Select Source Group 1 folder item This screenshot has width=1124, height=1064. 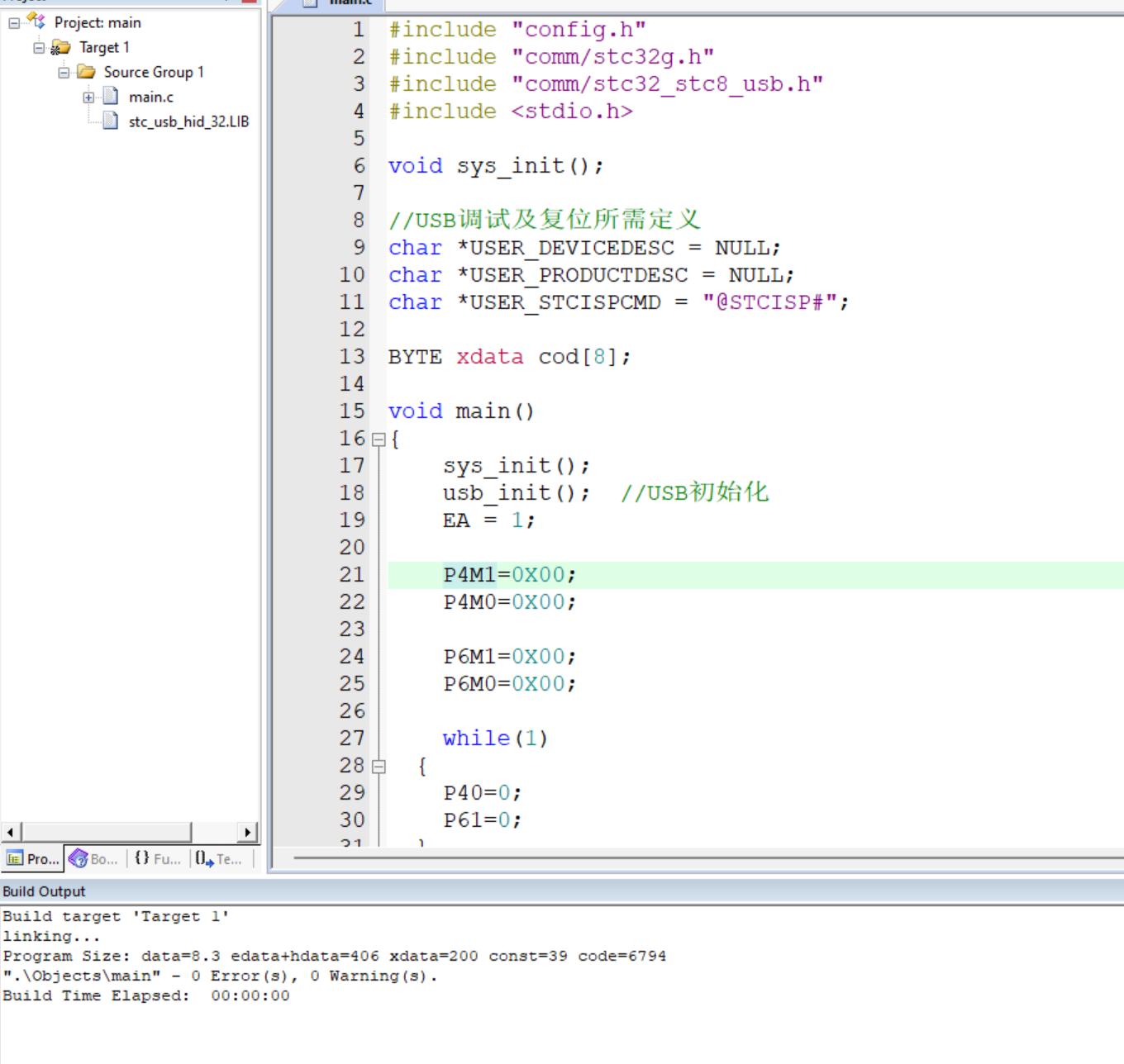click(154, 73)
